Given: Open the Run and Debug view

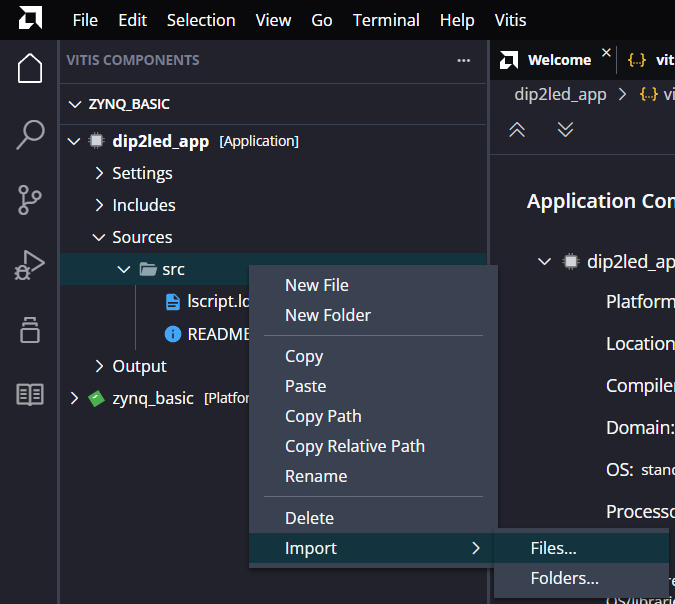Looking at the screenshot, I should pyautogui.click(x=30, y=265).
